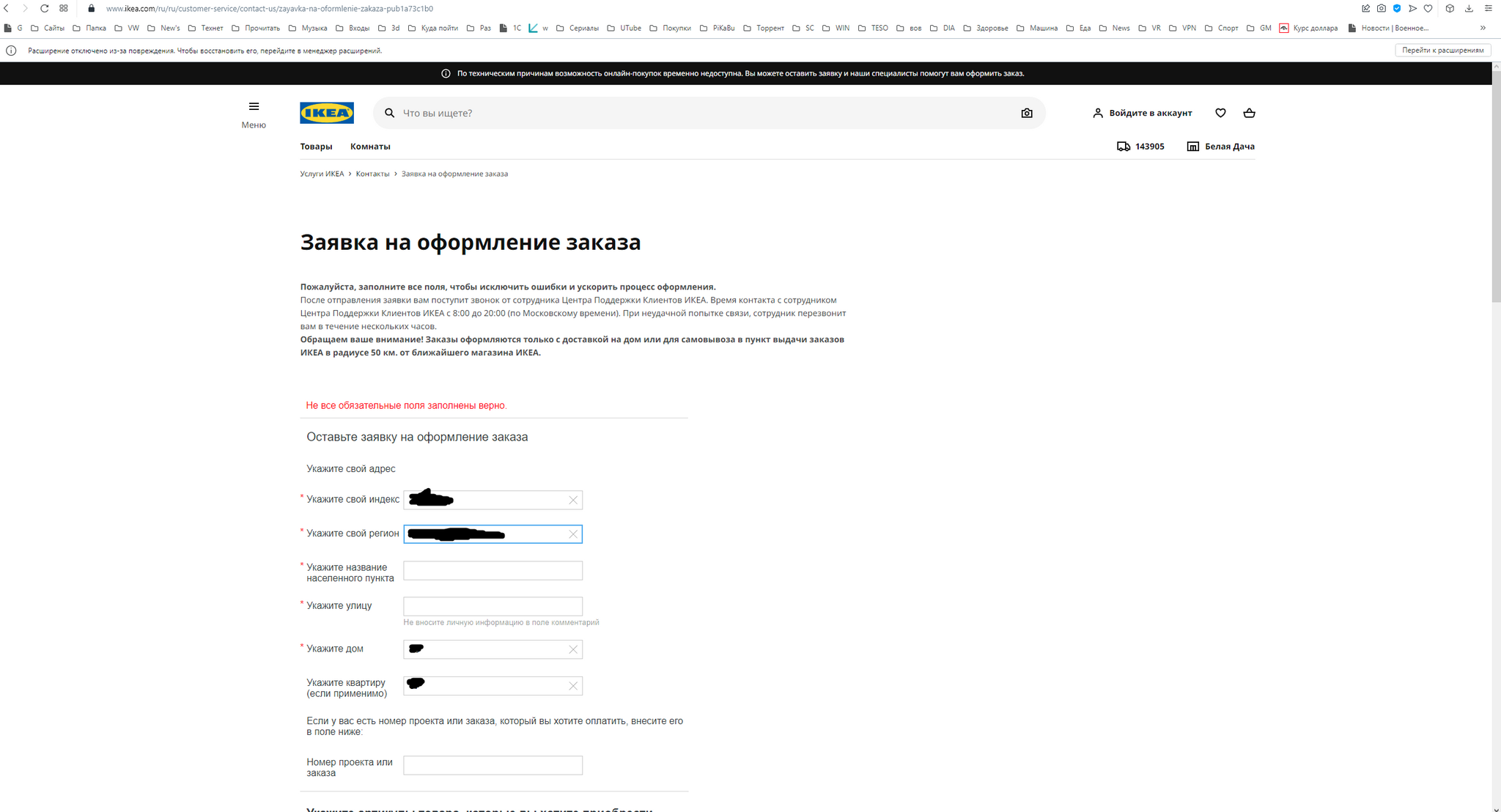This screenshot has width=1501, height=812.
Task: Open Новости Военное bookmark
Action: pyautogui.click(x=1389, y=28)
